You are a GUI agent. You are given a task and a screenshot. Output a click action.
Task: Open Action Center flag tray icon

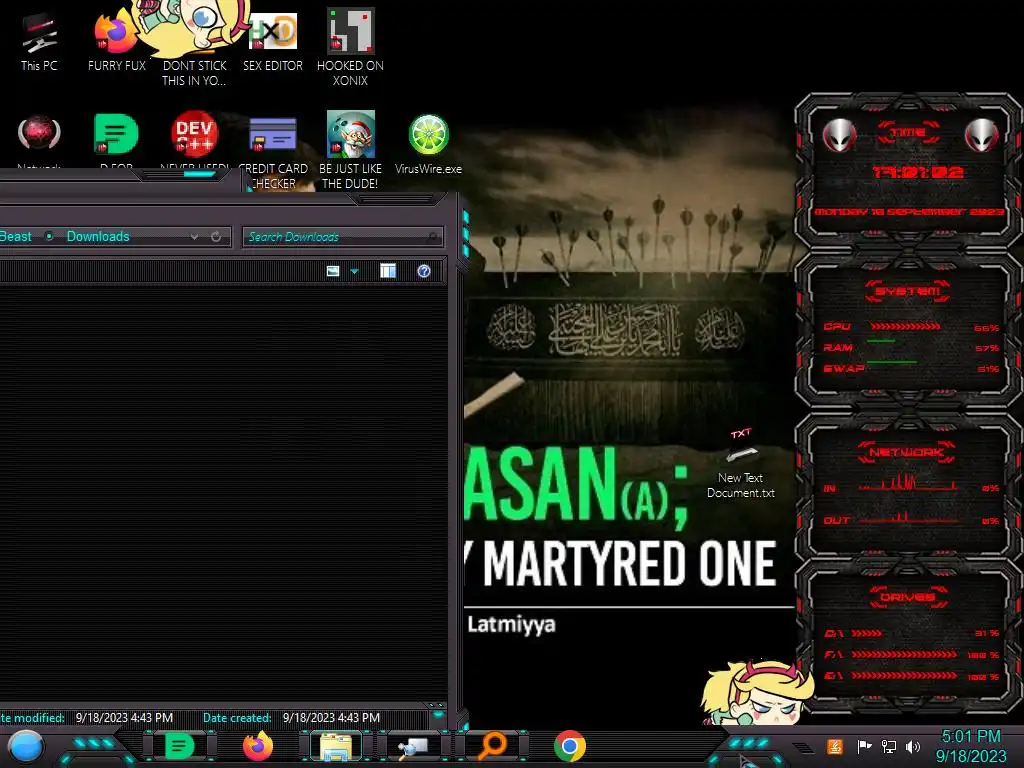pos(864,746)
